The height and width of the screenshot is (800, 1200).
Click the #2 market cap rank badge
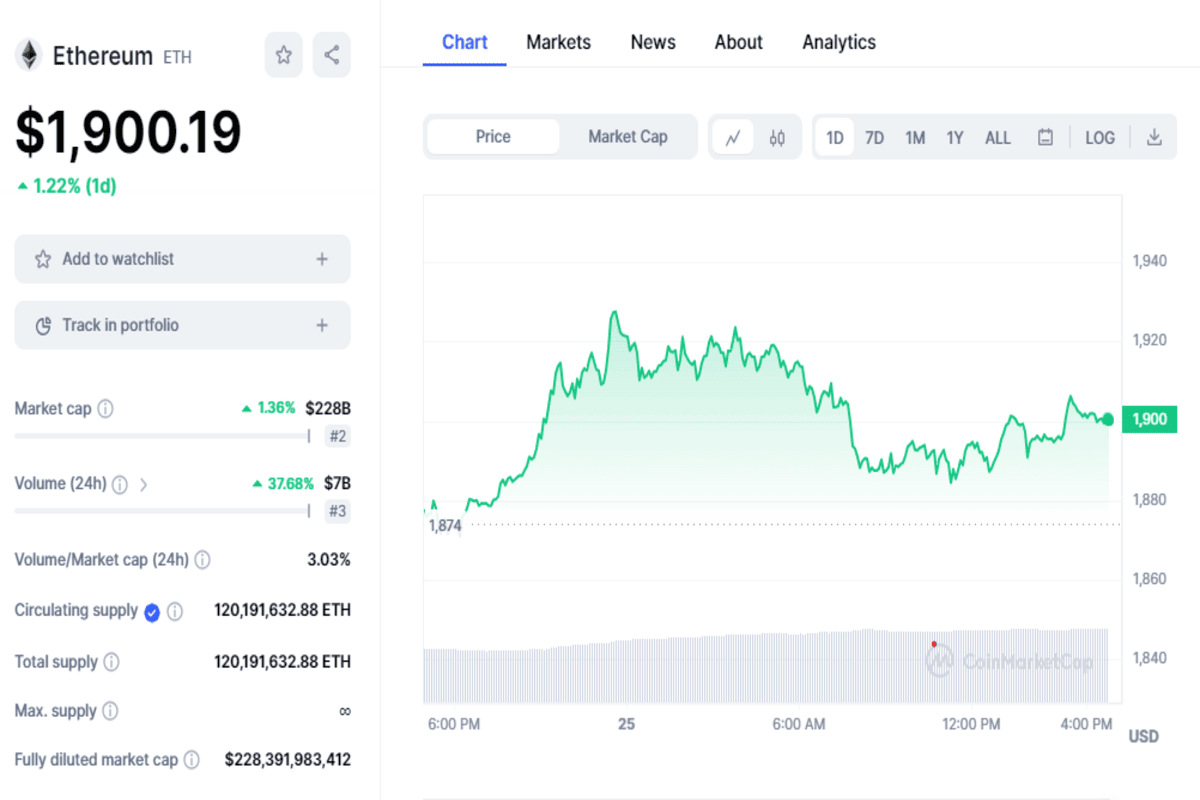click(x=338, y=436)
